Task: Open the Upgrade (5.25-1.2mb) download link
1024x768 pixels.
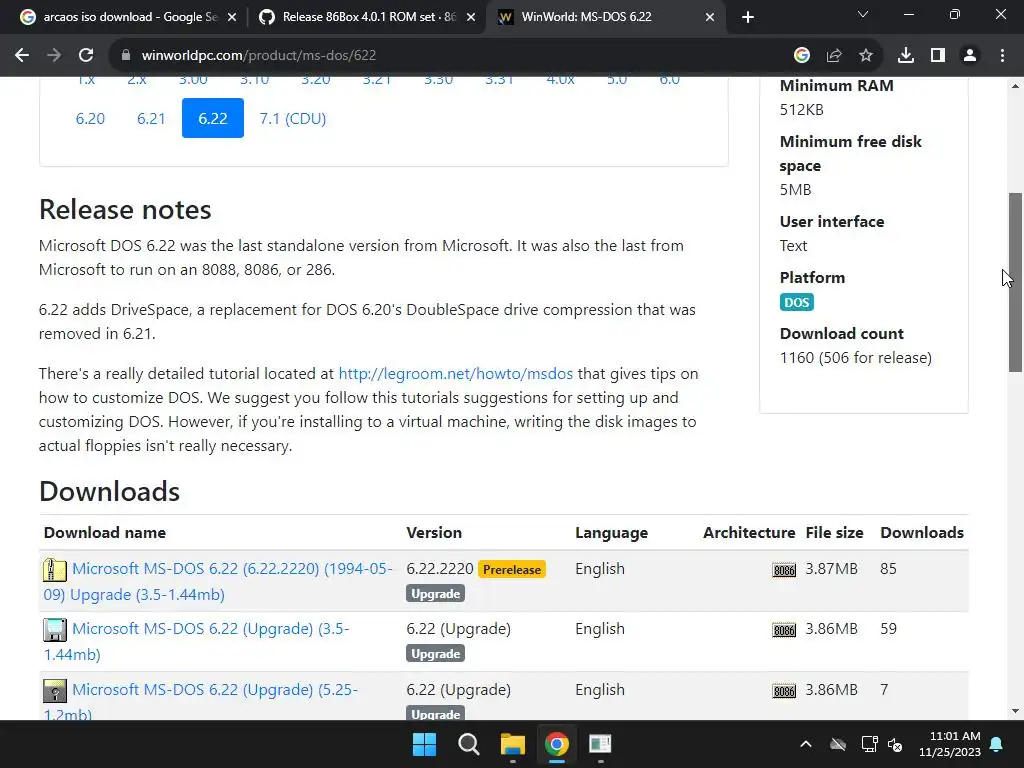Action: pos(200,701)
